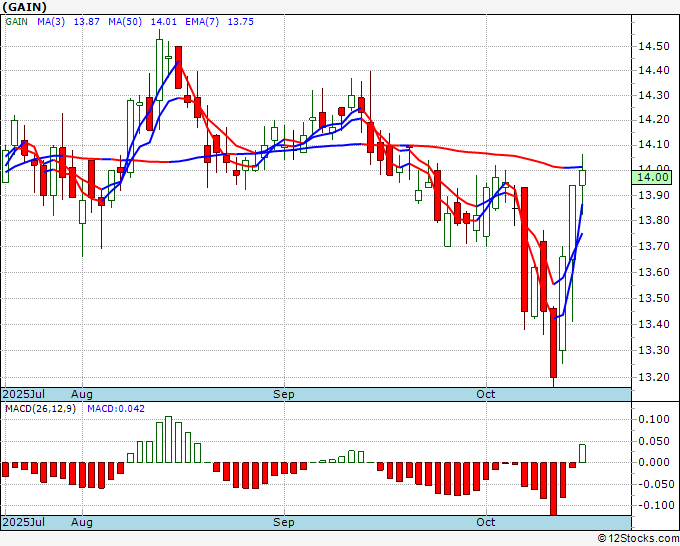Click the 13.60 price axis label
The image size is (680, 546).
[x=654, y=272]
